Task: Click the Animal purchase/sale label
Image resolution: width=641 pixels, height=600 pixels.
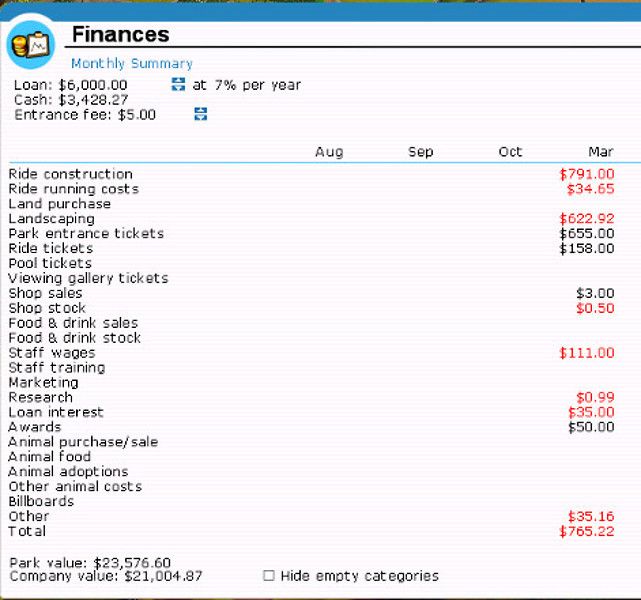Action: (83, 442)
